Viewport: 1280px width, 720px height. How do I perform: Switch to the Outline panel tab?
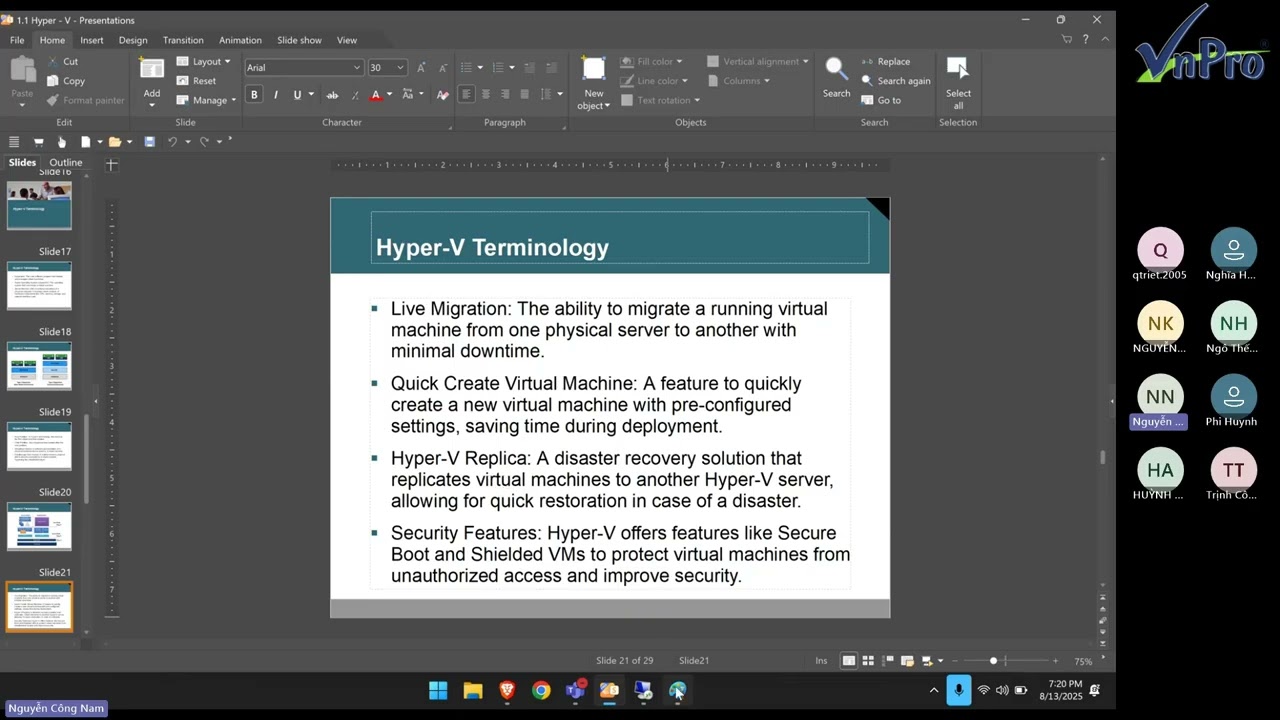(66, 162)
